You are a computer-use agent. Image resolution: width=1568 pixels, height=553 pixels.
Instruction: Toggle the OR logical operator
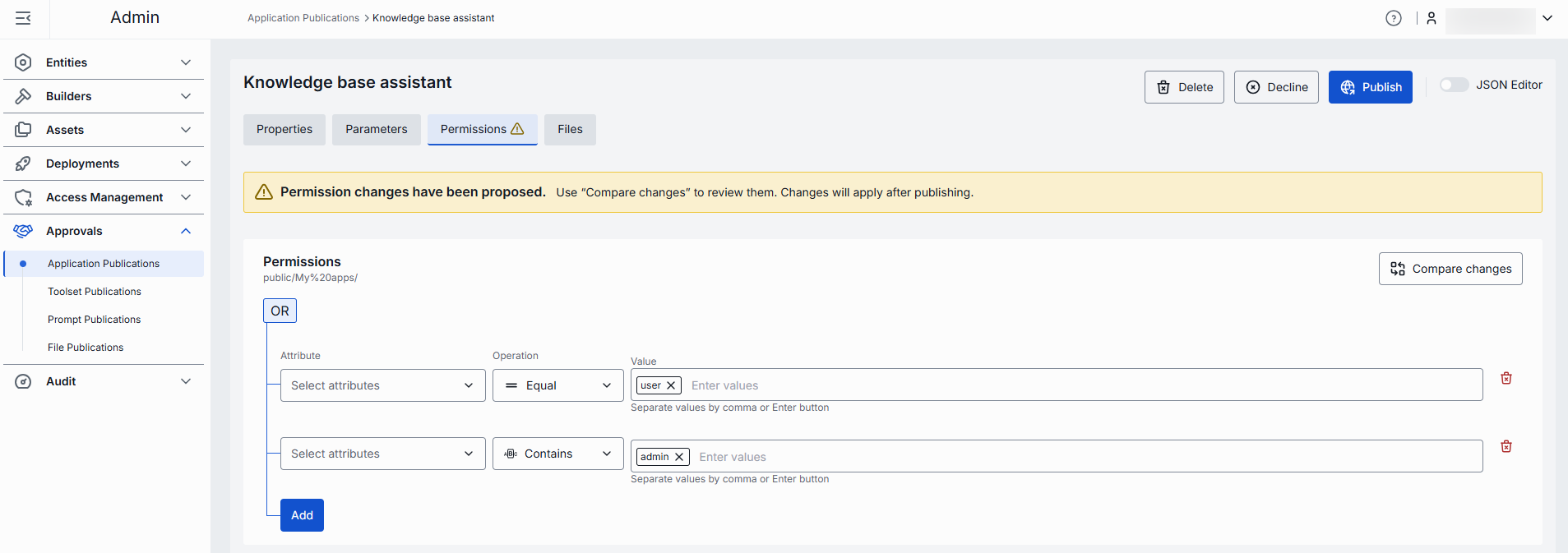point(280,311)
